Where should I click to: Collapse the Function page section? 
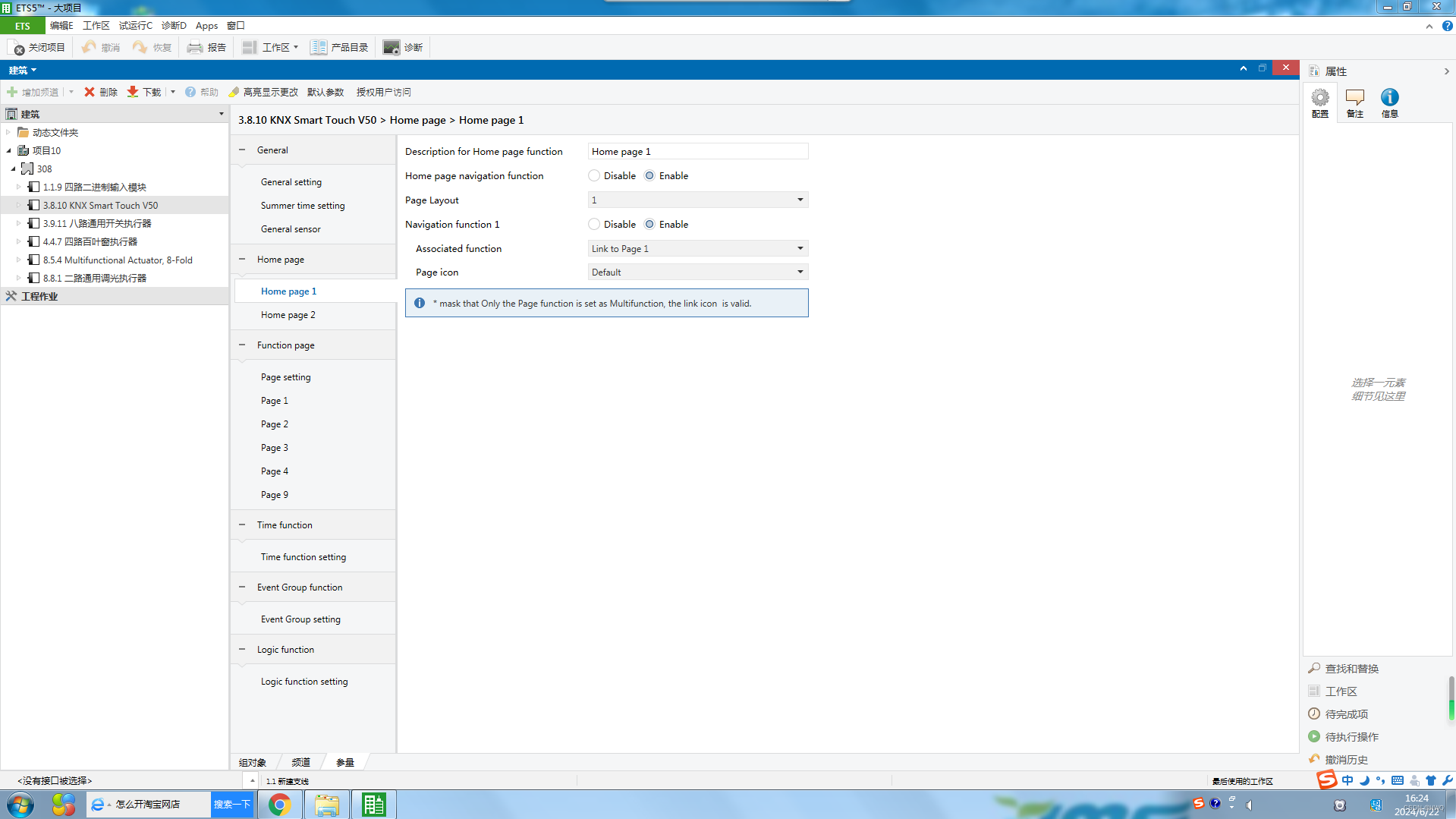point(242,345)
